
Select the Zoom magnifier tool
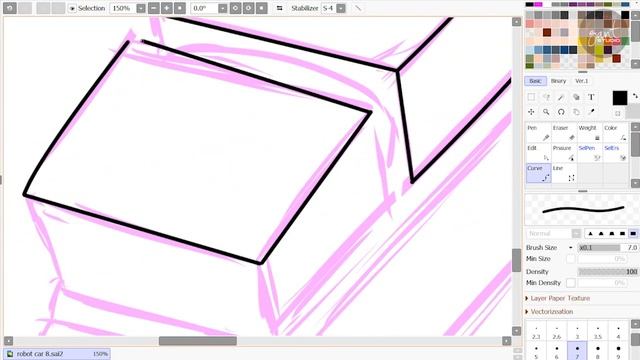pyautogui.click(x=546, y=112)
